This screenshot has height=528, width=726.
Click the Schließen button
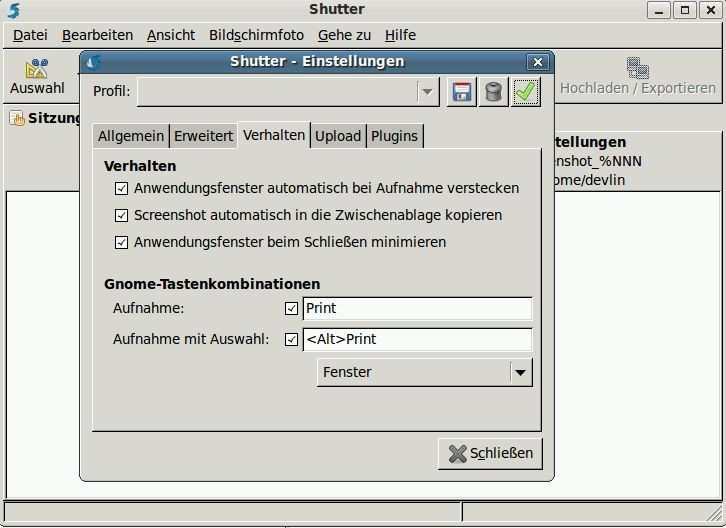(x=490, y=453)
